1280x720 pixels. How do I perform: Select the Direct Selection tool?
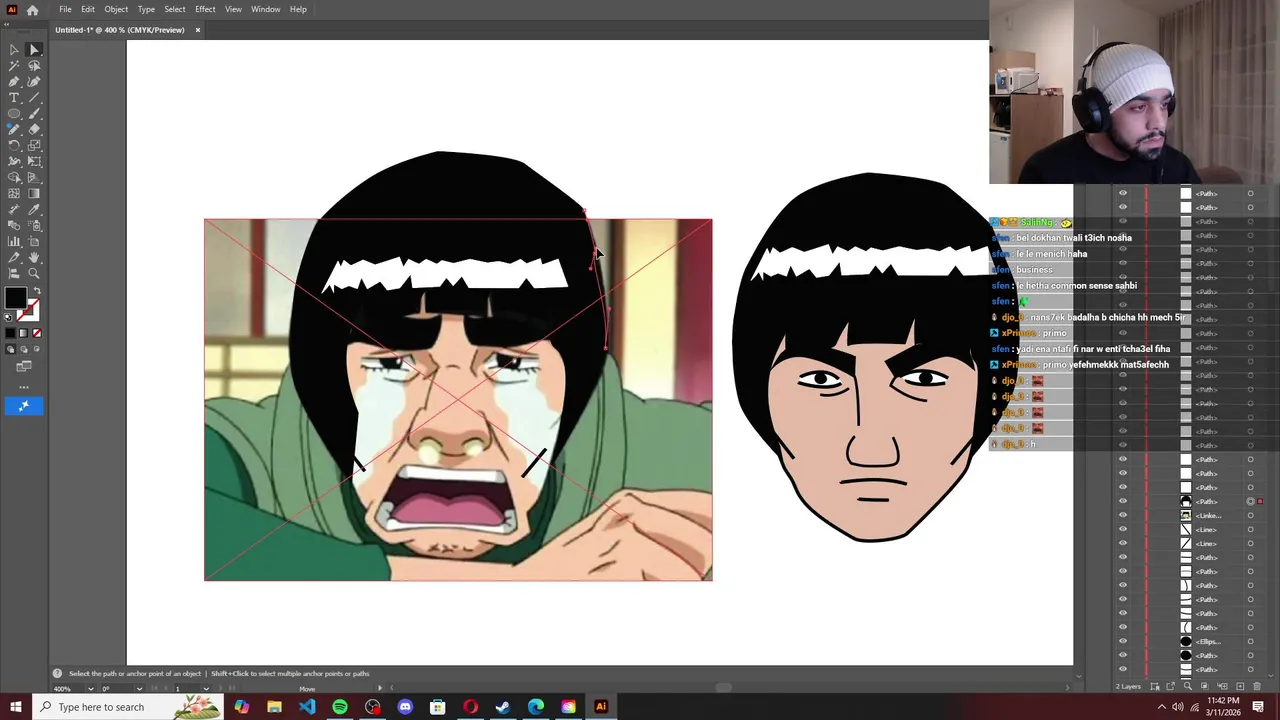point(34,49)
